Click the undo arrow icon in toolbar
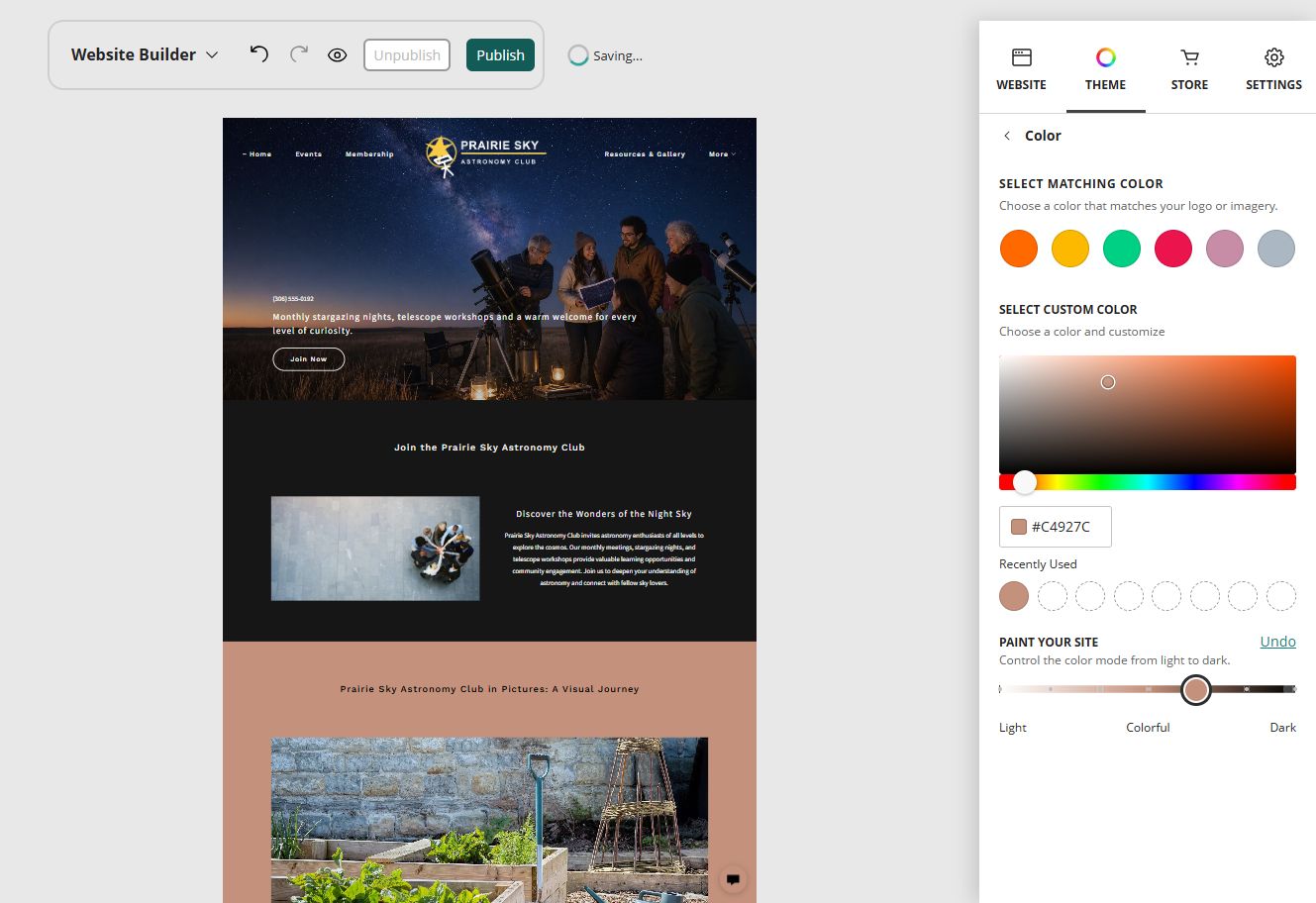This screenshot has height=903, width=1316. point(258,54)
